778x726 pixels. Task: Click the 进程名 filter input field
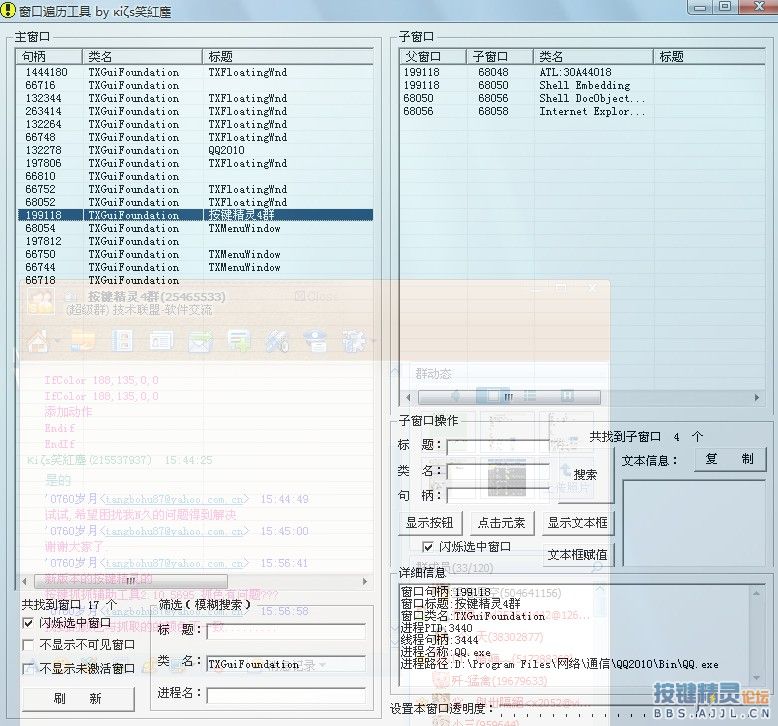(x=285, y=693)
